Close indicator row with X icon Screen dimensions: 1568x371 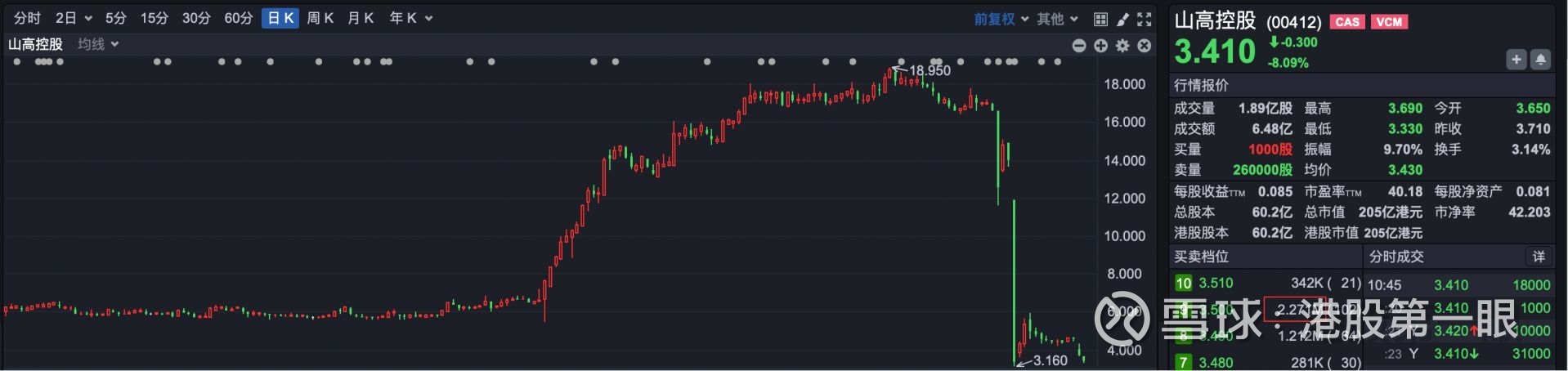click(1145, 46)
